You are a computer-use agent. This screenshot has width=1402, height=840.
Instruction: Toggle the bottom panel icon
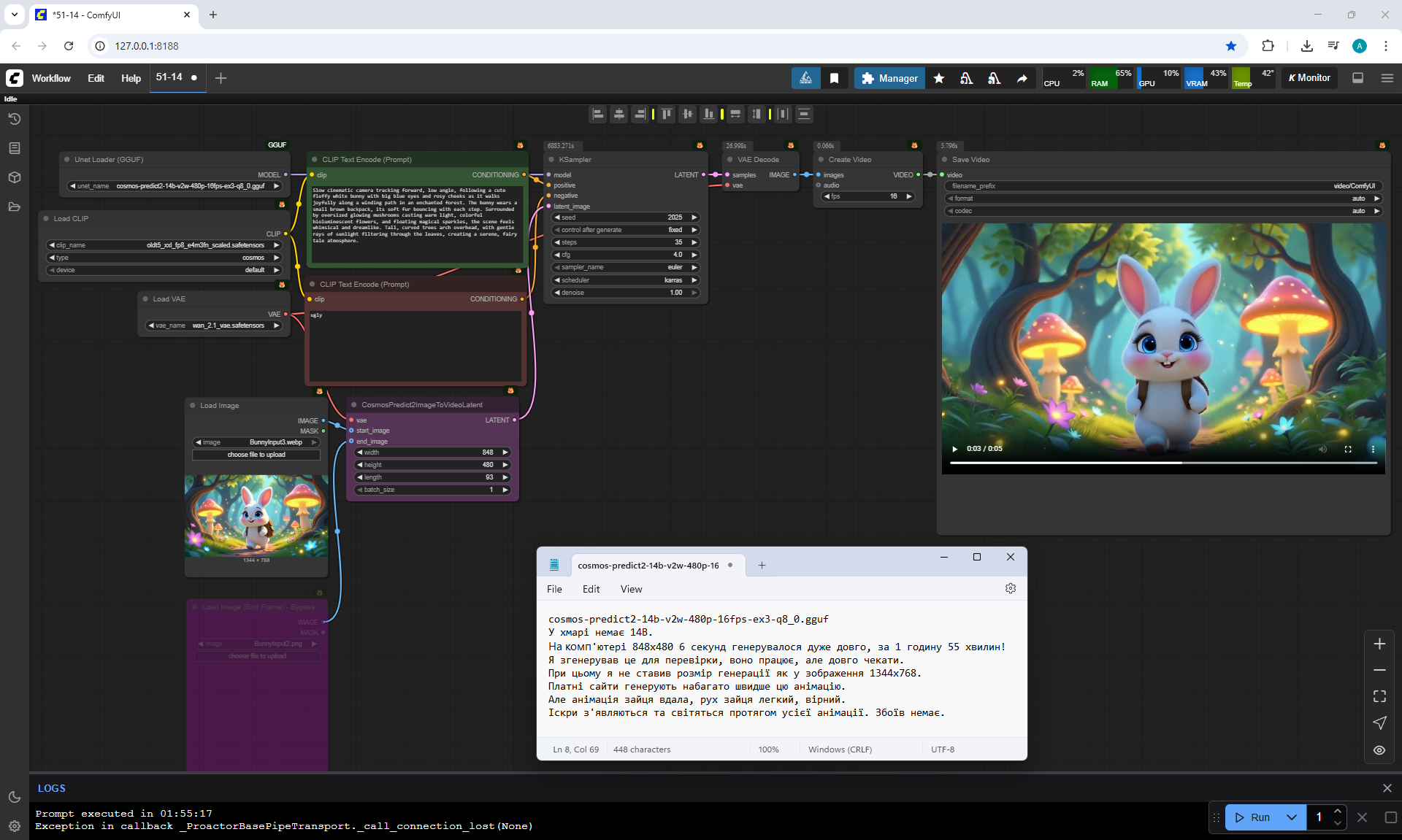click(x=1357, y=78)
